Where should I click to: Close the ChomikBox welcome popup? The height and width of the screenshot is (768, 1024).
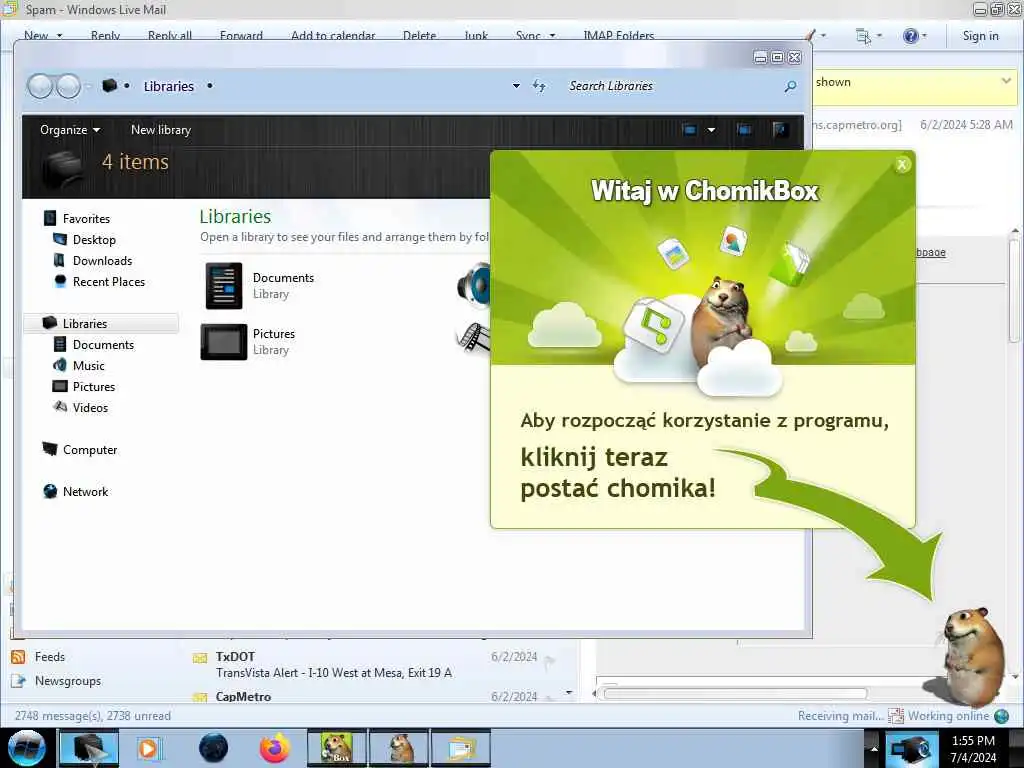902,165
